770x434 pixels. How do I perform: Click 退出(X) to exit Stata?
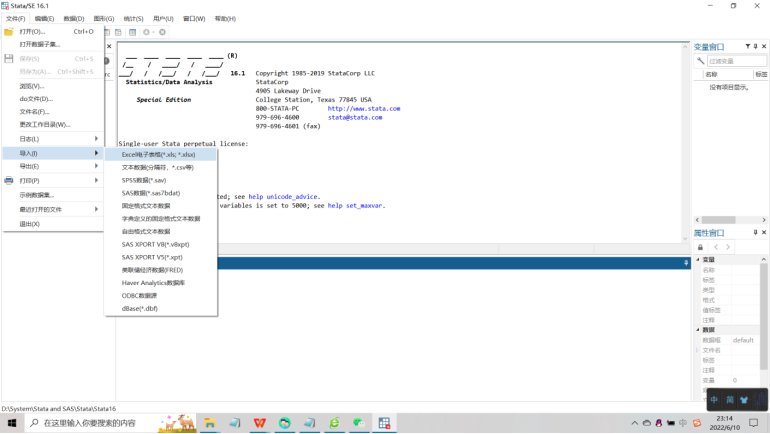[x=53, y=224]
